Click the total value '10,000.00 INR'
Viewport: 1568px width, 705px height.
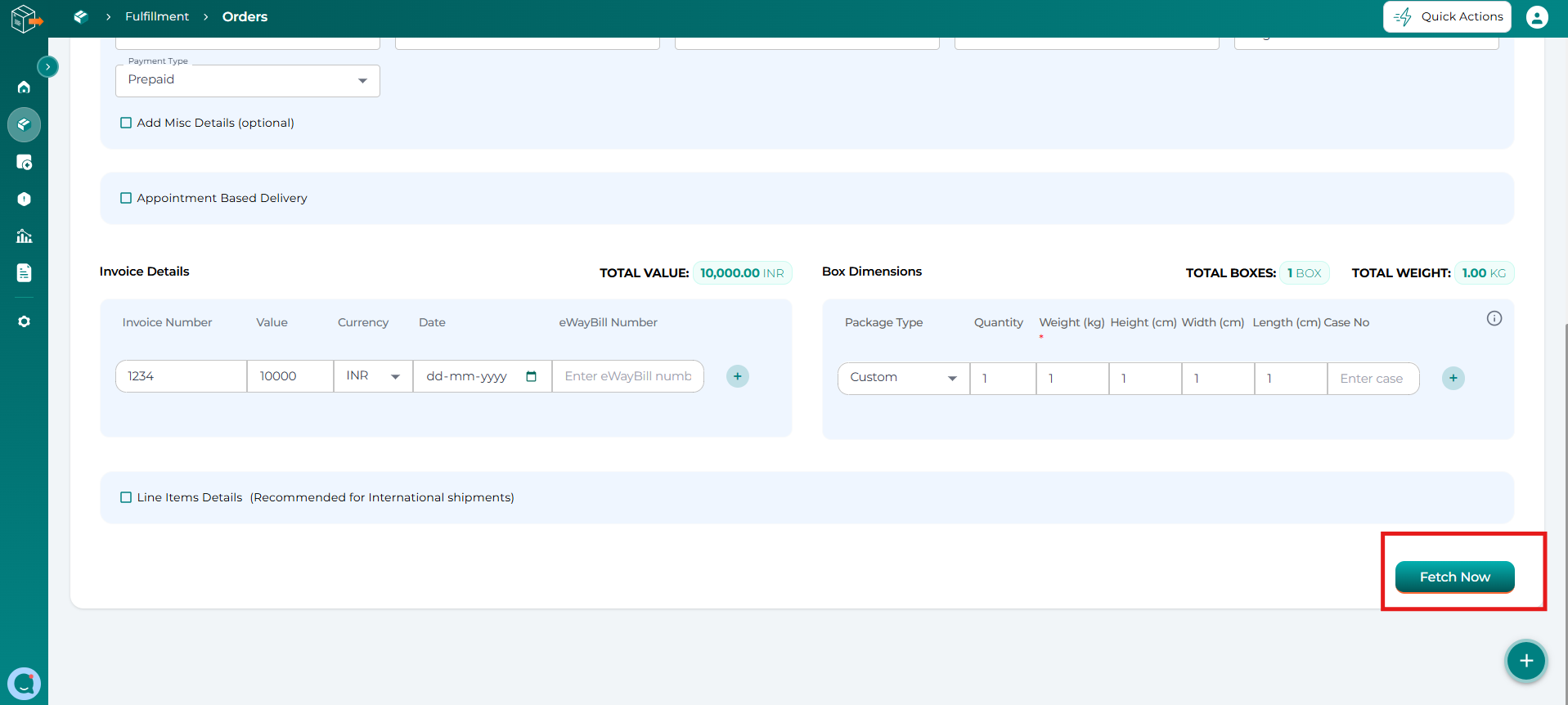[x=742, y=273]
